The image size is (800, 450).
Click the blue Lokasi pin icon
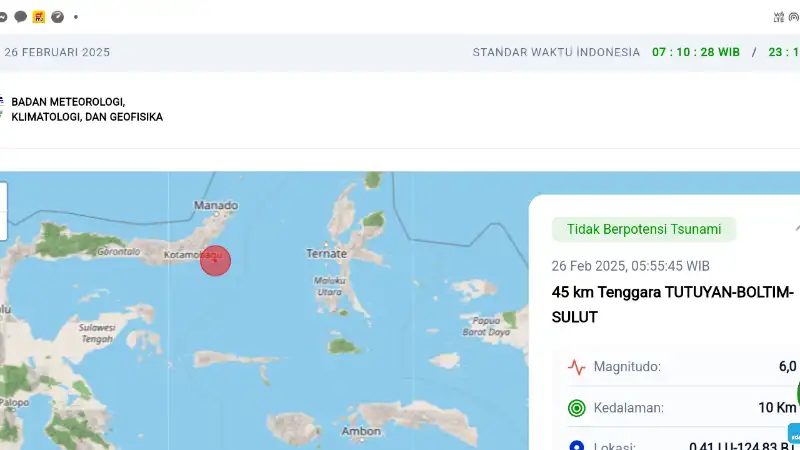pos(577,445)
